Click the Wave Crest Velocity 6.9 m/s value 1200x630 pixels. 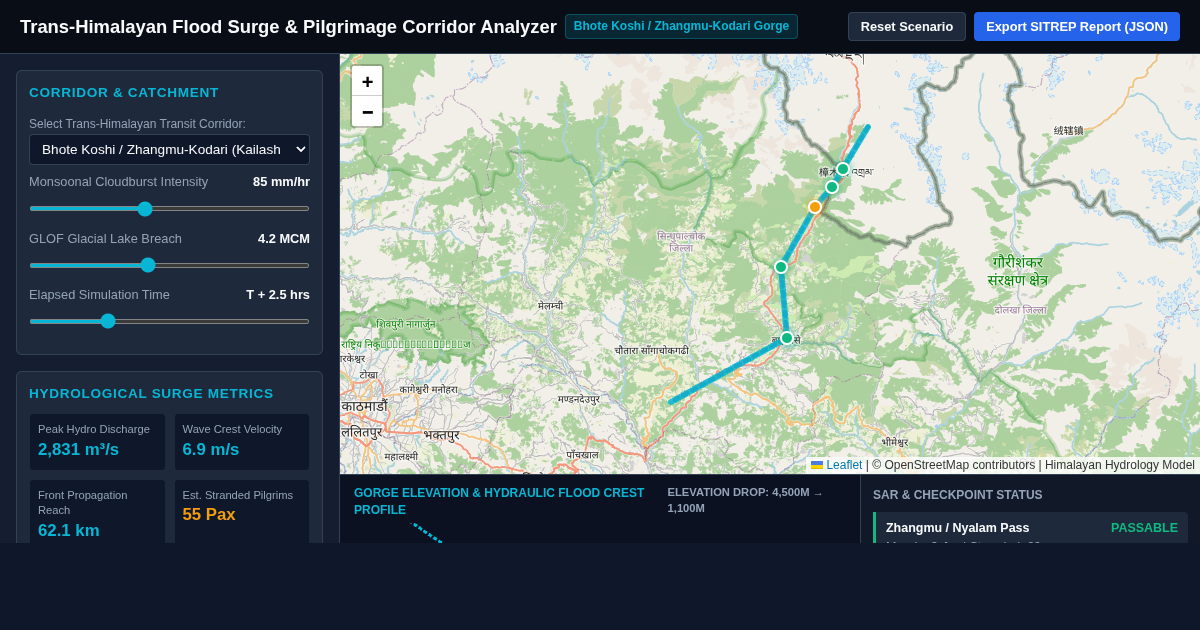click(x=211, y=450)
